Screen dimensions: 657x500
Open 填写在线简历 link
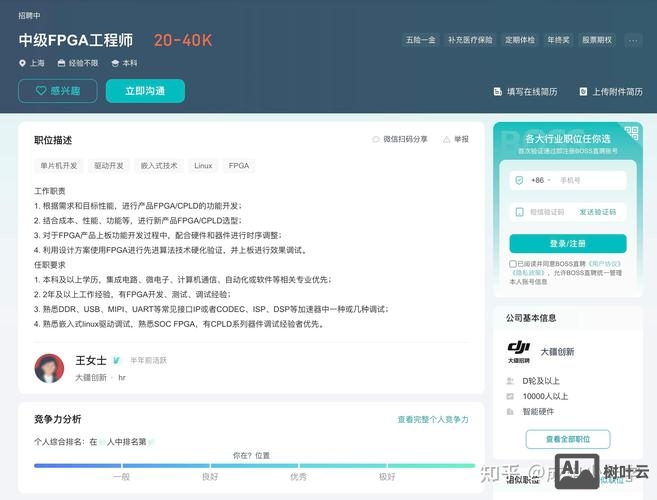coord(532,92)
